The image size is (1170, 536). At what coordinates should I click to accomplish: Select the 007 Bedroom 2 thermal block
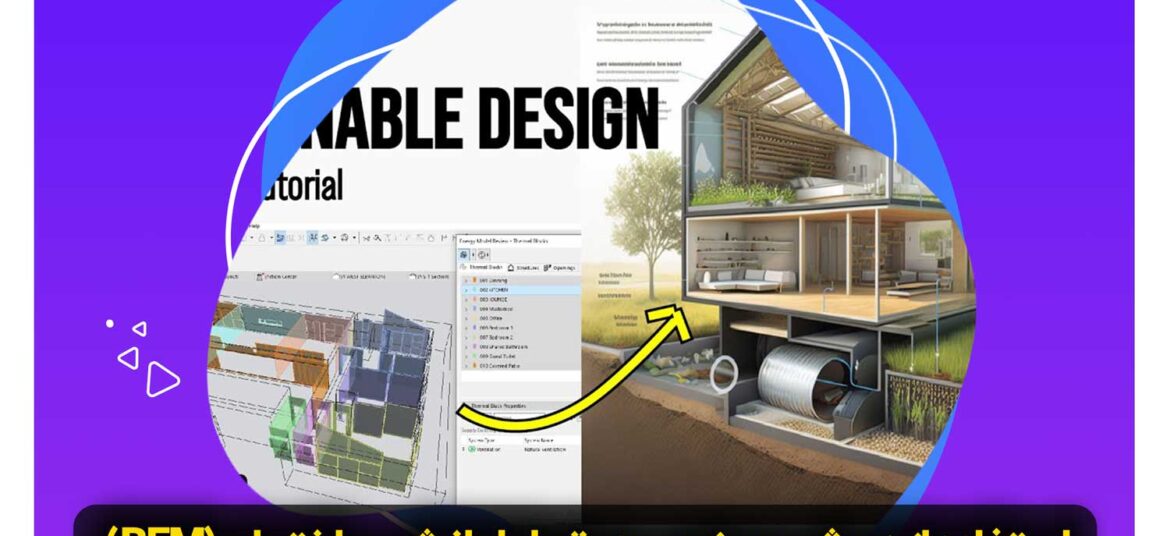point(521,337)
